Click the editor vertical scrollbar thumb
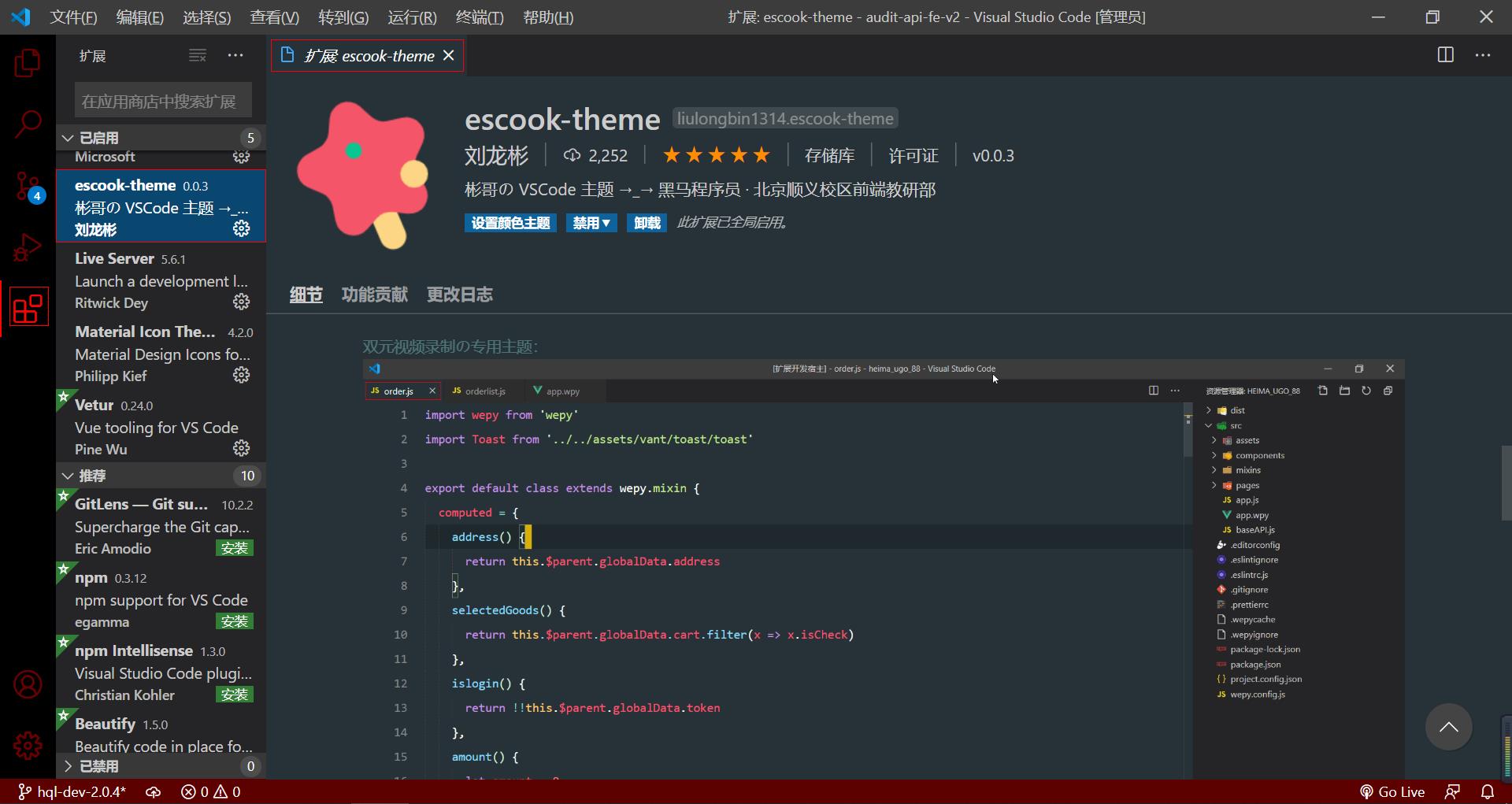 coord(1506,483)
